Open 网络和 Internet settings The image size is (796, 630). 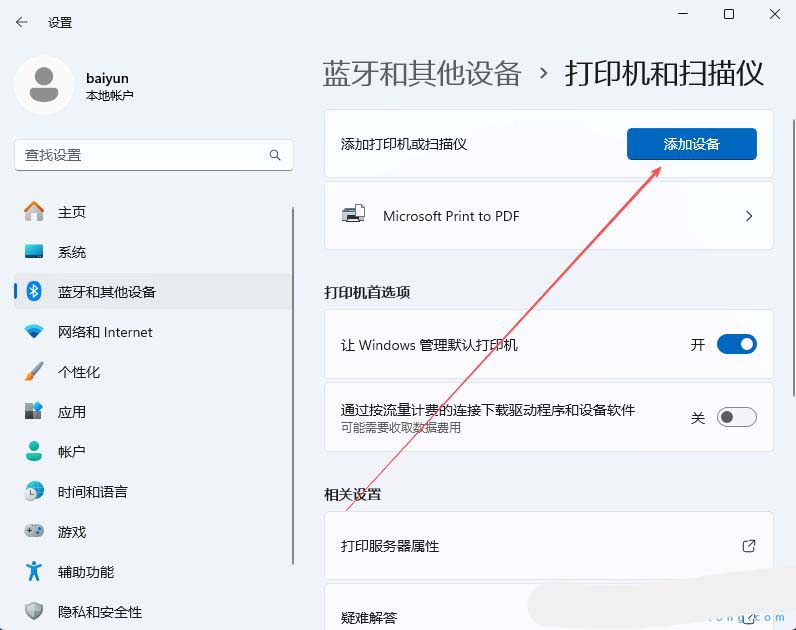152,331
